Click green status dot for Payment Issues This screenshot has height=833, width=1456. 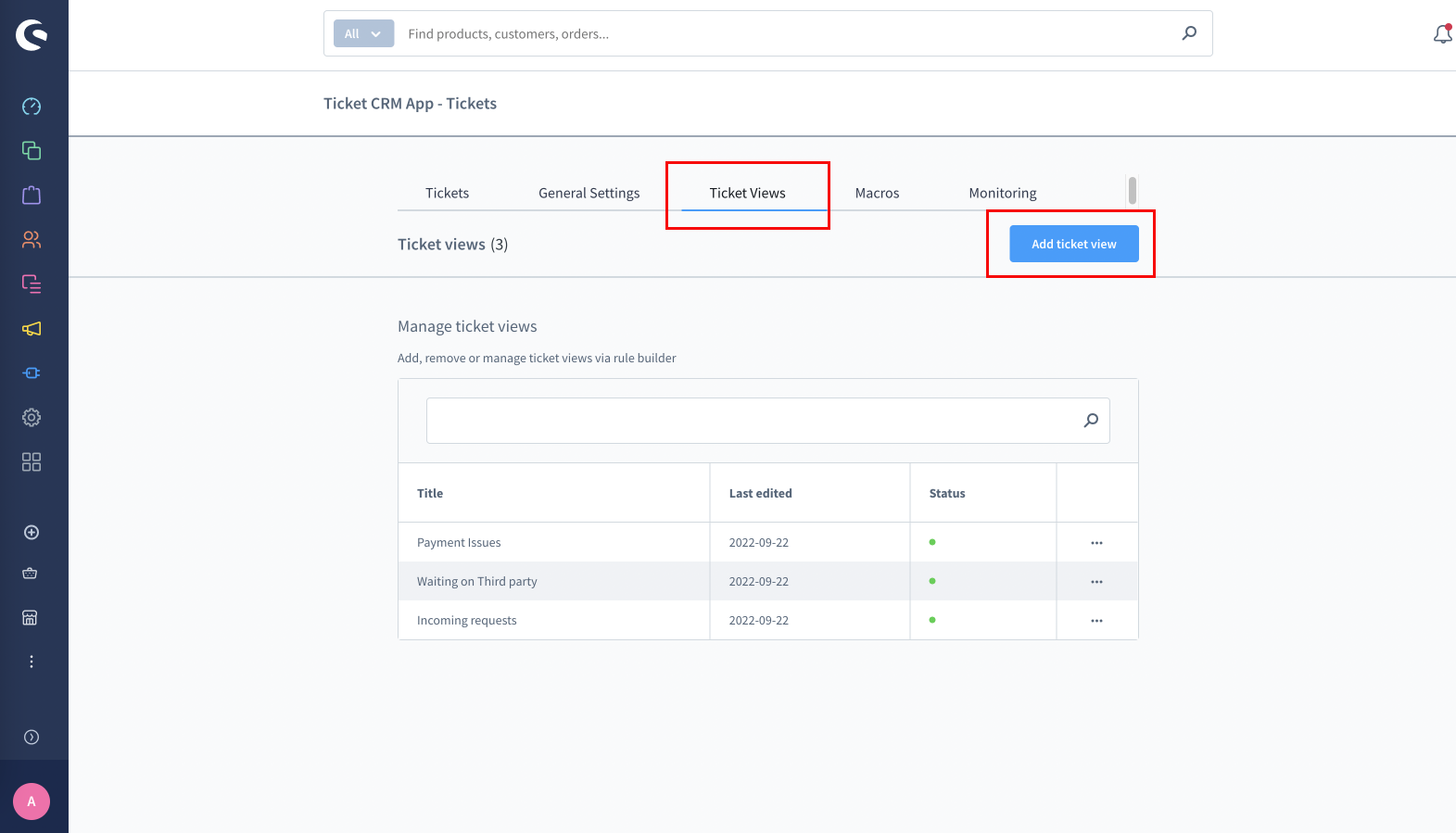932,542
